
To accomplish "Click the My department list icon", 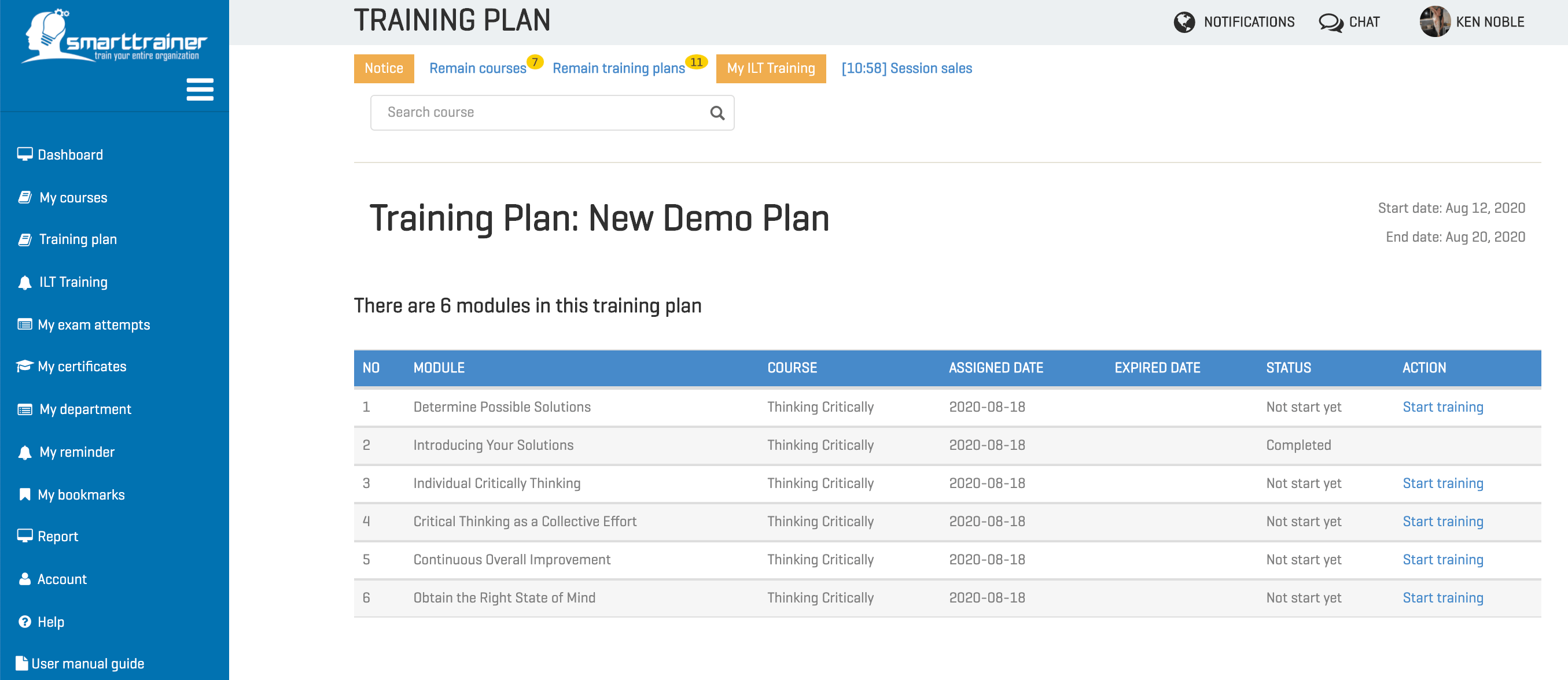I will pyautogui.click(x=25, y=409).
